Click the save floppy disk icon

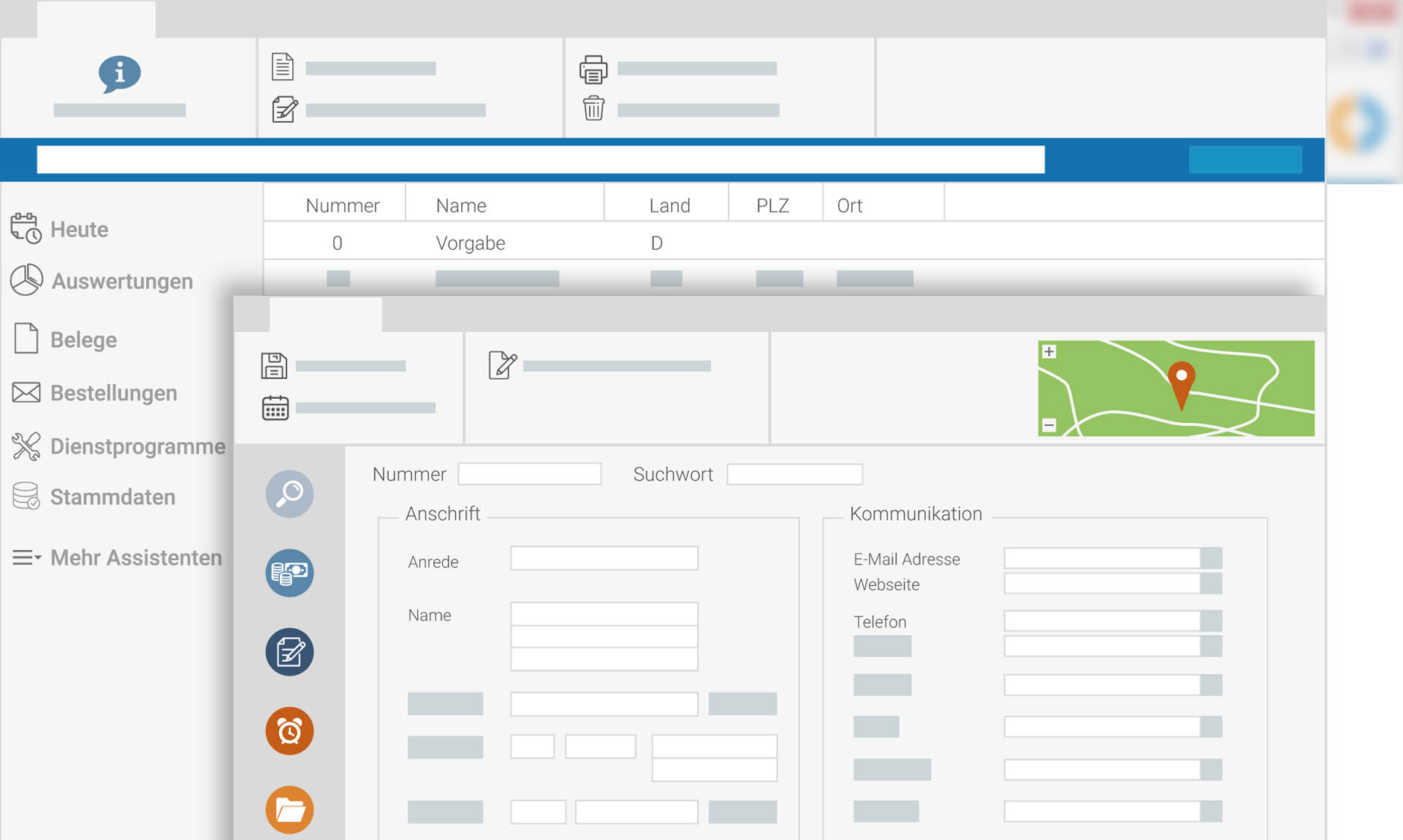click(x=274, y=365)
